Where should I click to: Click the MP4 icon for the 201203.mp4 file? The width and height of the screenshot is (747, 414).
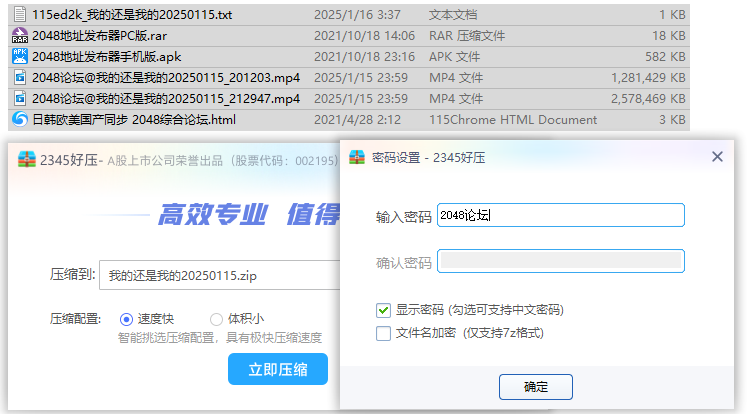tap(20, 77)
